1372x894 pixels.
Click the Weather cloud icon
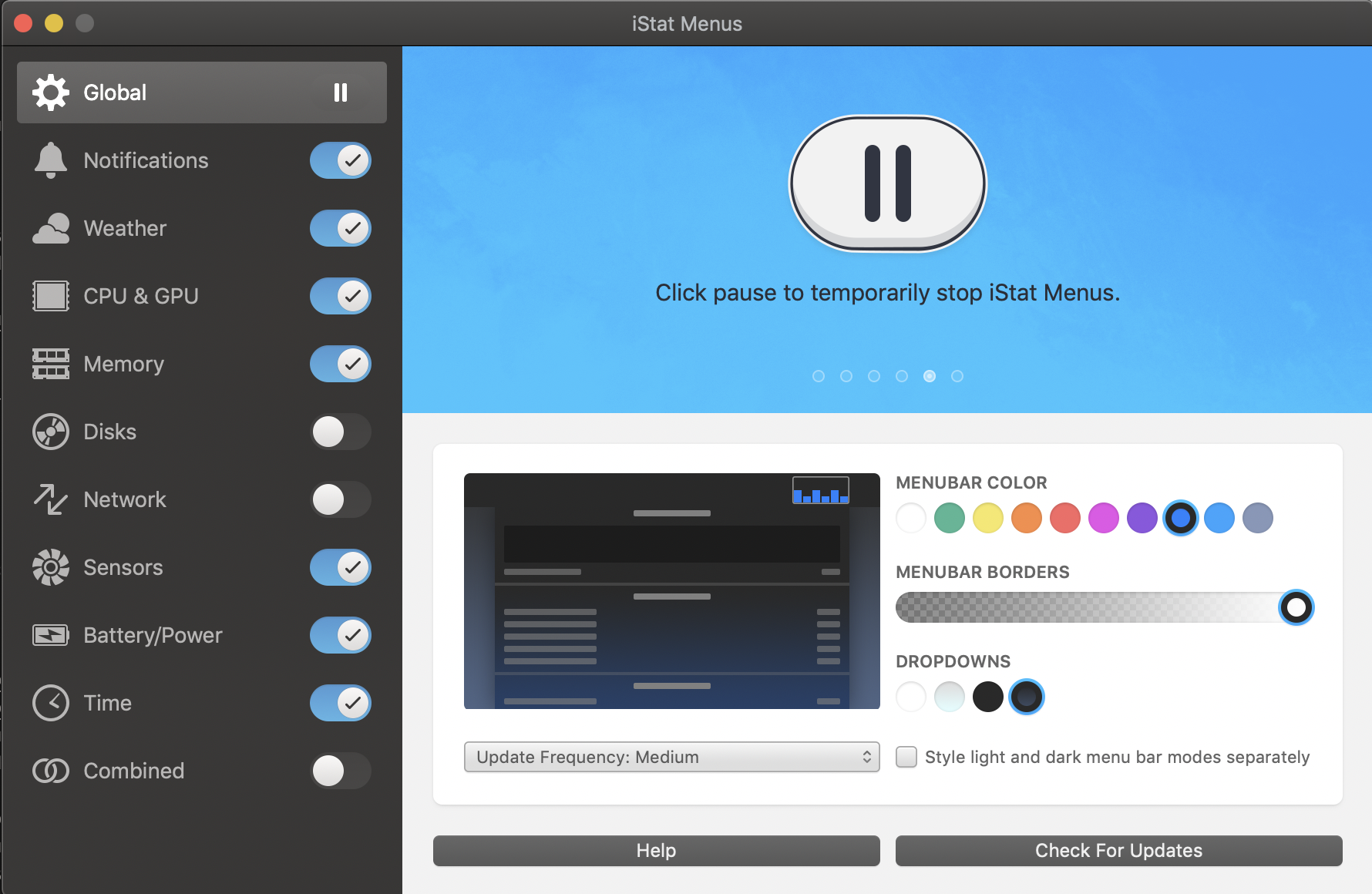click(x=51, y=228)
